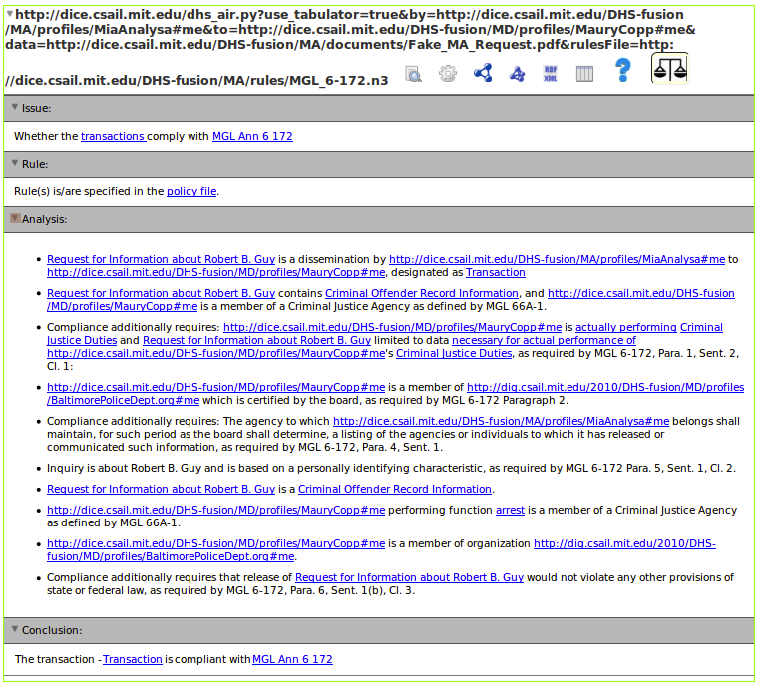
Task: Toggle the Analysis section triangle
Action: pyautogui.click(x=15, y=218)
